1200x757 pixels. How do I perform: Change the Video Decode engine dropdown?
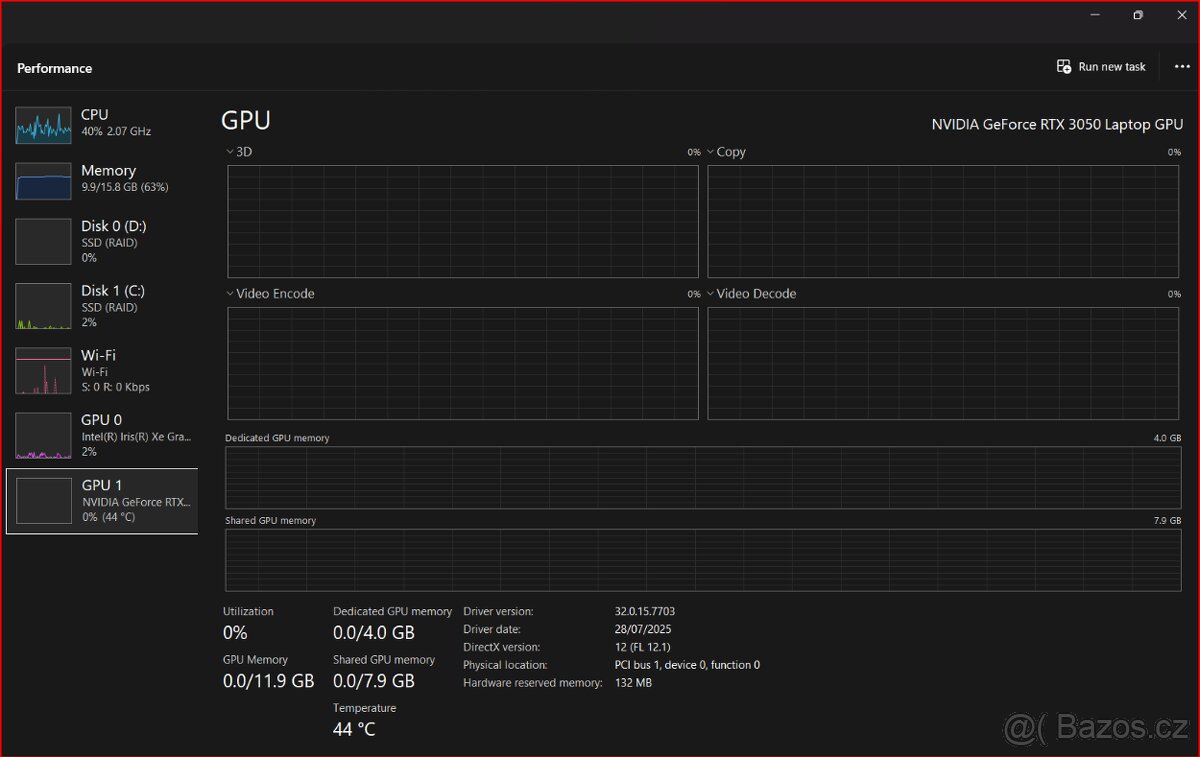711,294
